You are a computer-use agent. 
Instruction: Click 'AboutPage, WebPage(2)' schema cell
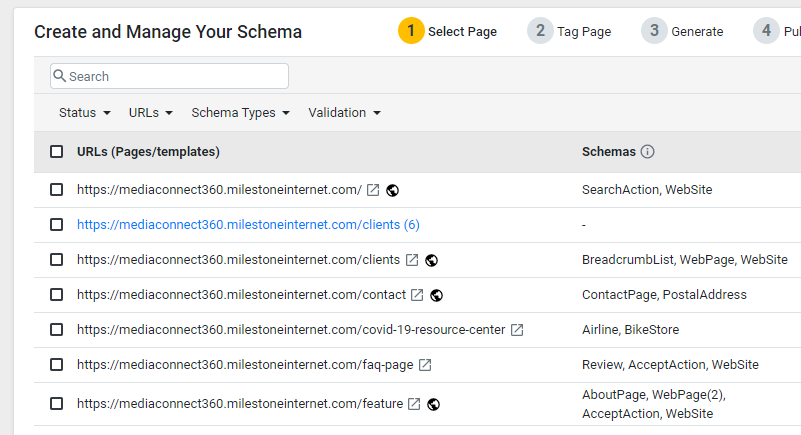pyautogui.click(x=654, y=404)
